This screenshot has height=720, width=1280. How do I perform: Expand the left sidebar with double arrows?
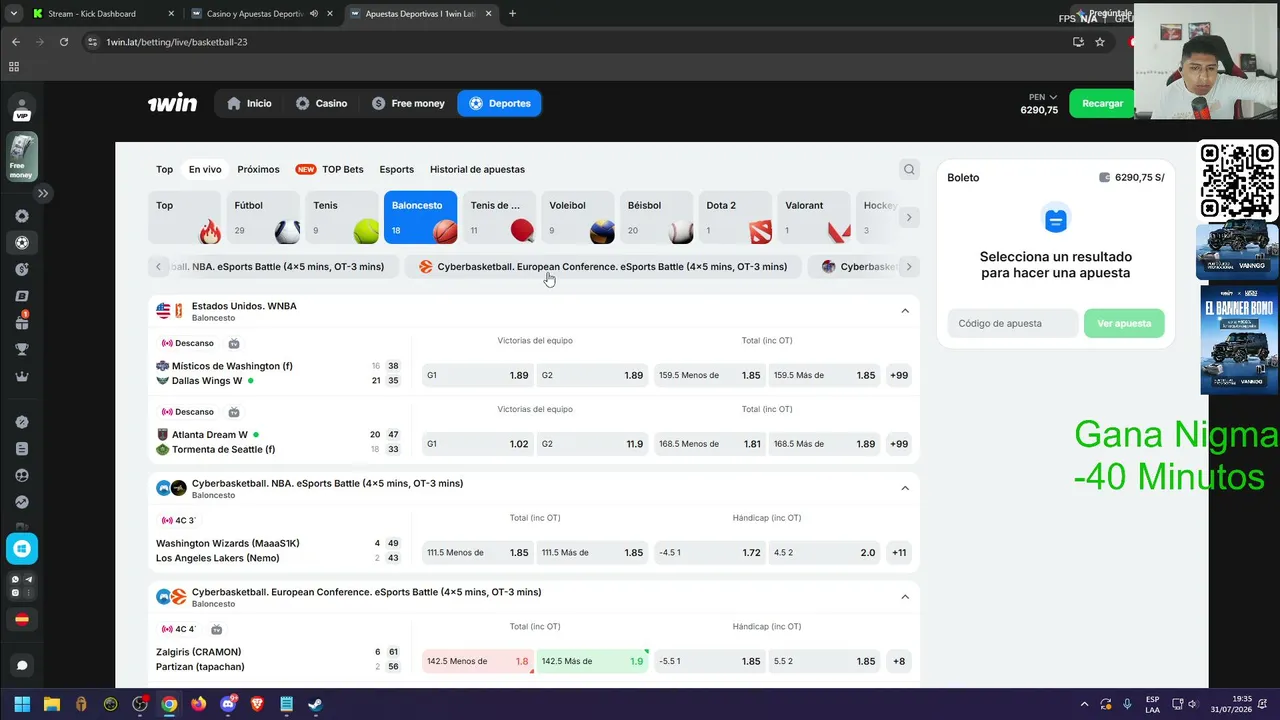coord(43,193)
